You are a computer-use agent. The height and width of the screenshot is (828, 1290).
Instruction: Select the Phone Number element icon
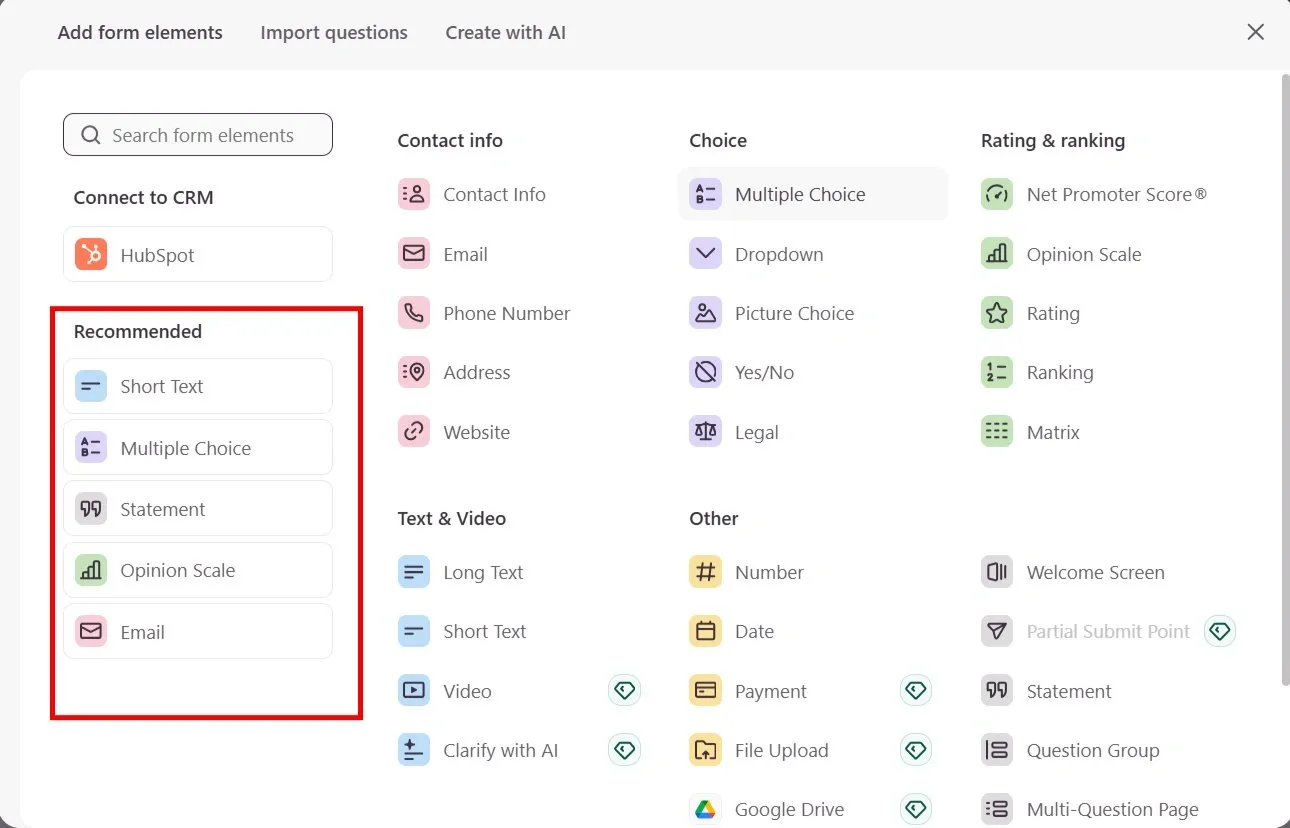(414, 313)
